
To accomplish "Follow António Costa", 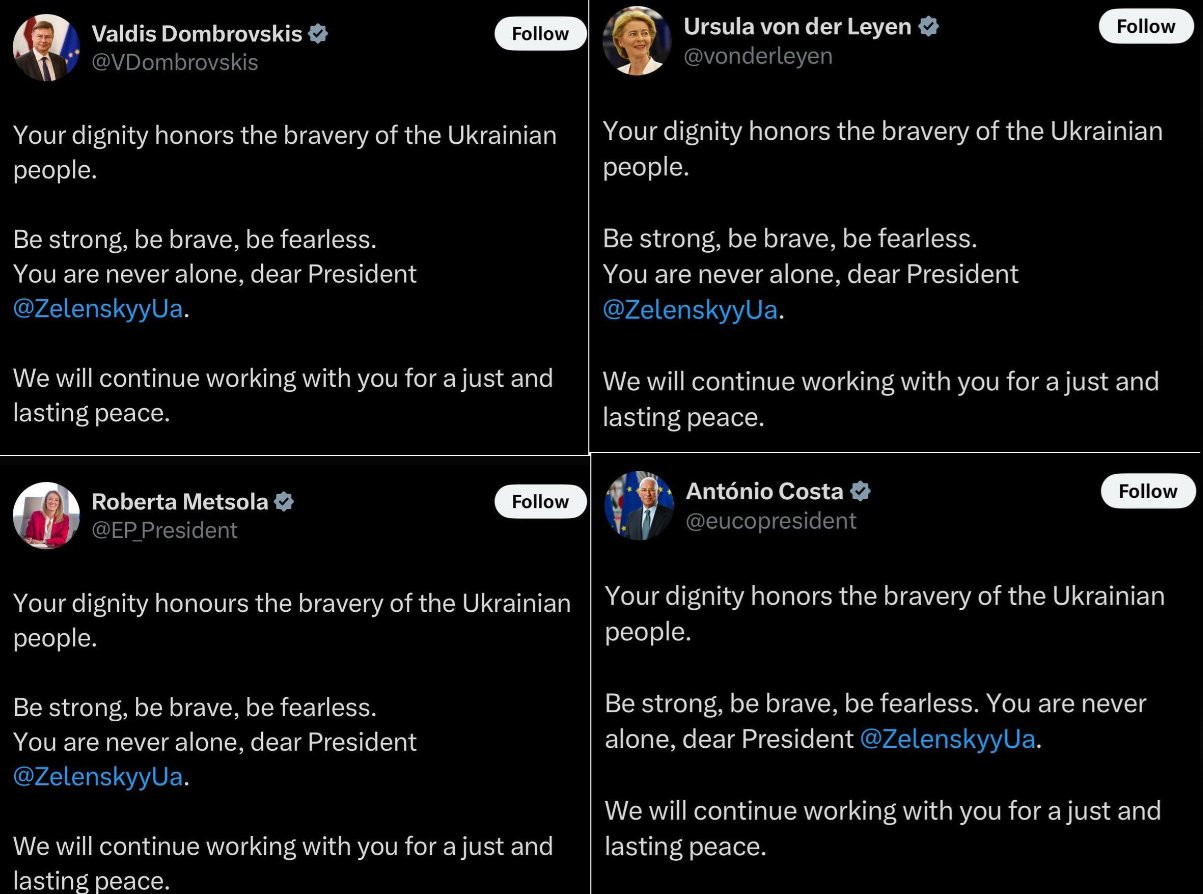I will pos(1148,491).
